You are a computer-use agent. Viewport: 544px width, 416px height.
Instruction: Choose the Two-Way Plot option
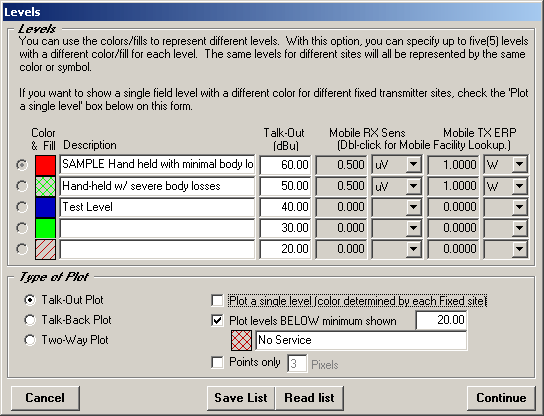[x=30, y=340]
